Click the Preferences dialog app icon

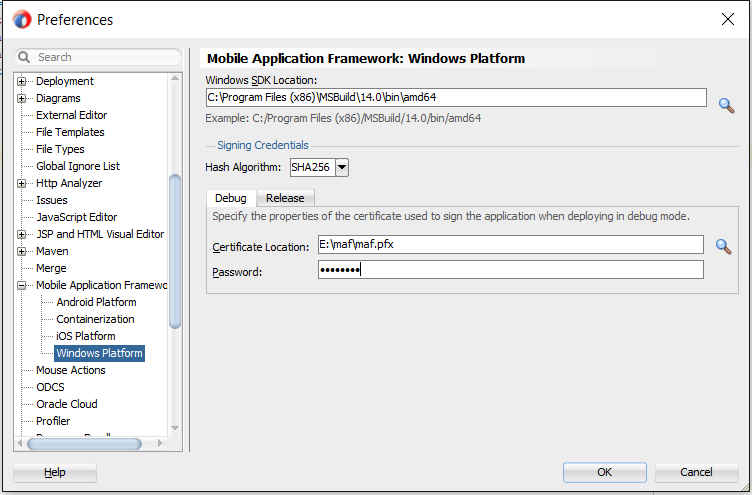[22, 20]
